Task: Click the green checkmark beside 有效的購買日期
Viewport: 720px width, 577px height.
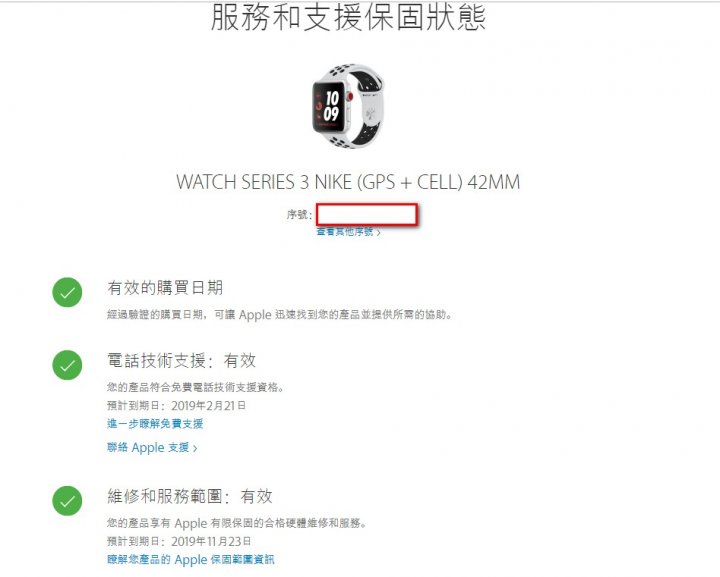Action: coord(67,292)
